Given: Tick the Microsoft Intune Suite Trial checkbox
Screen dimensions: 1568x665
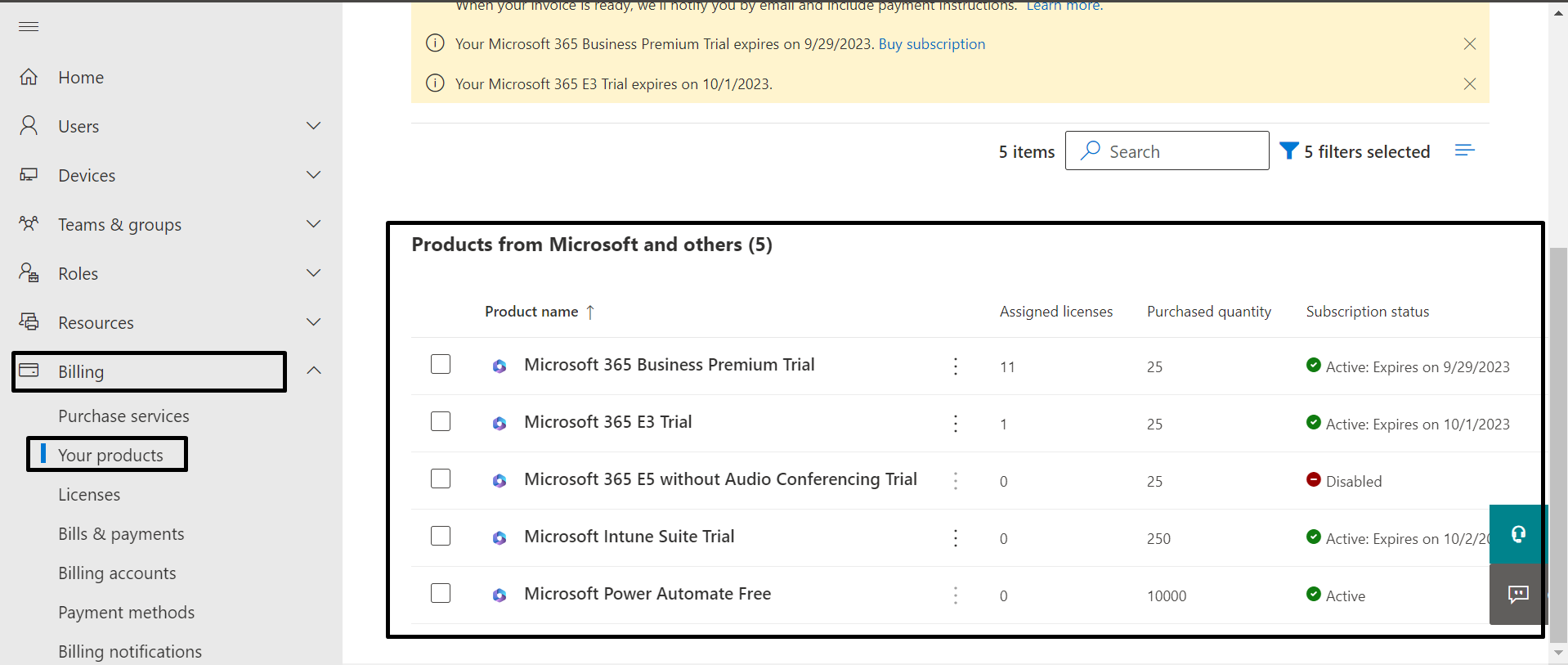Looking at the screenshot, I should coord(441,536).
